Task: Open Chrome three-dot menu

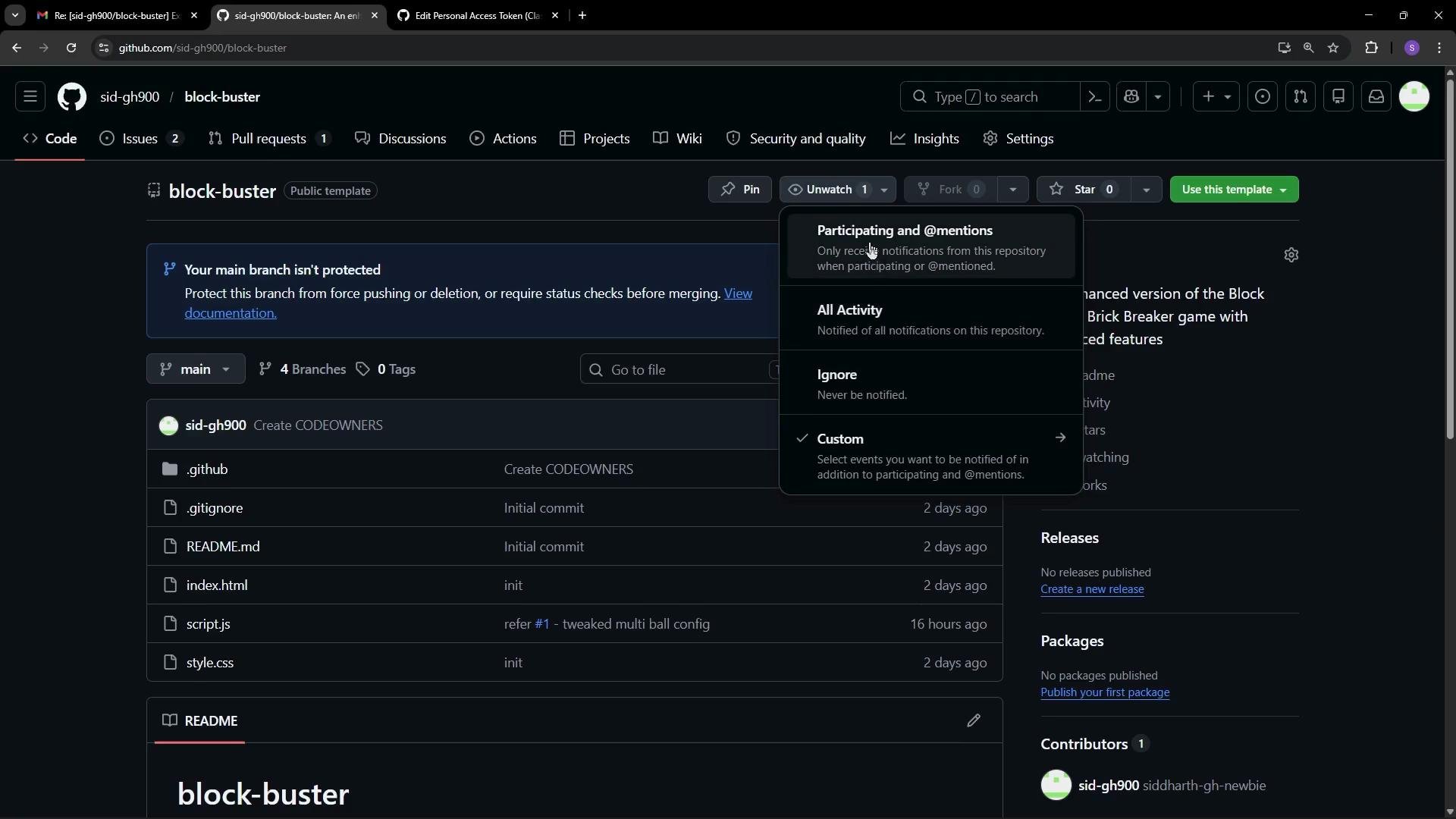Action: click(x=1439, y=48)
